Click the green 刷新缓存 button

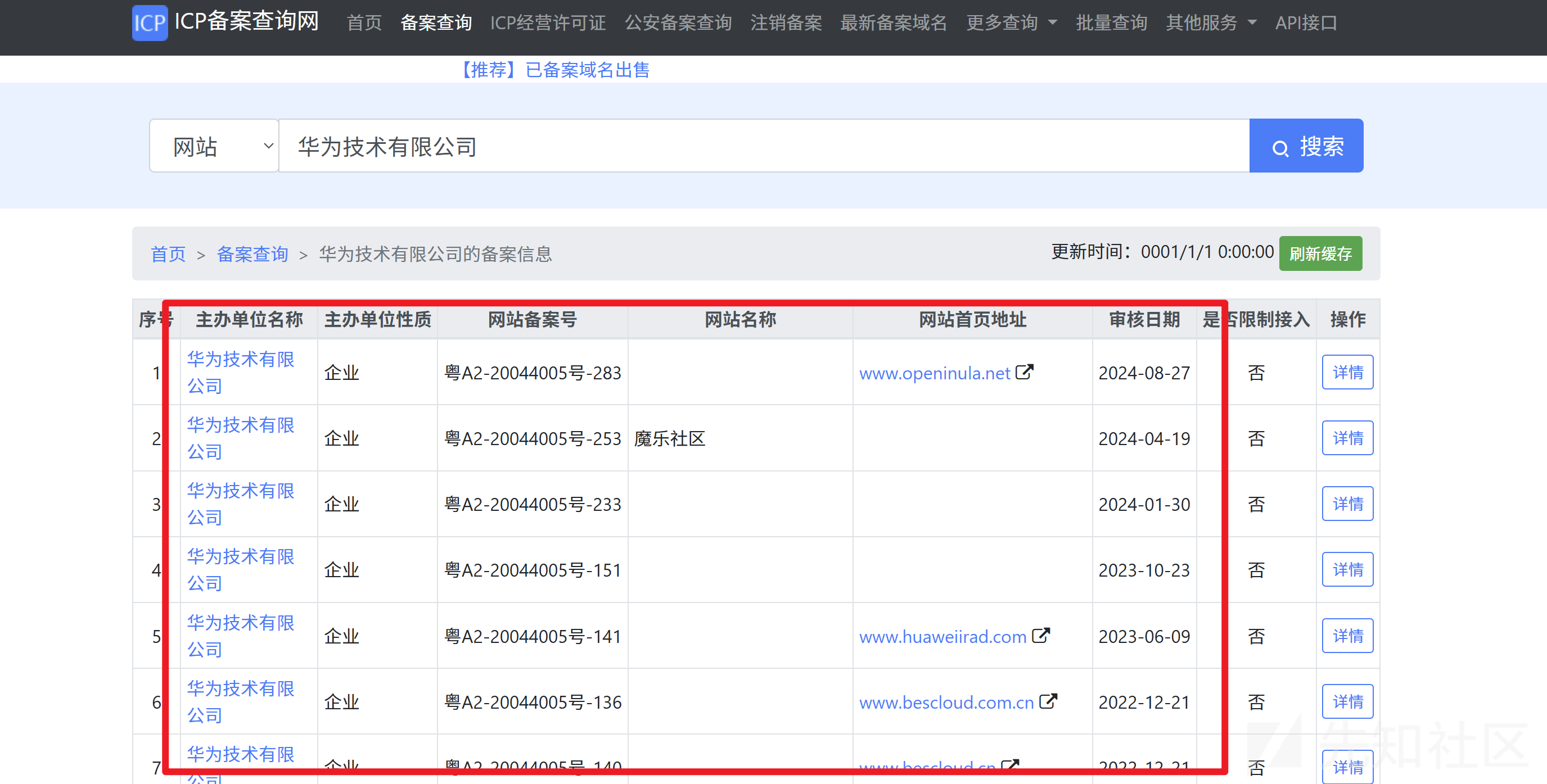pyautogui.click(x=1320, y=253)
